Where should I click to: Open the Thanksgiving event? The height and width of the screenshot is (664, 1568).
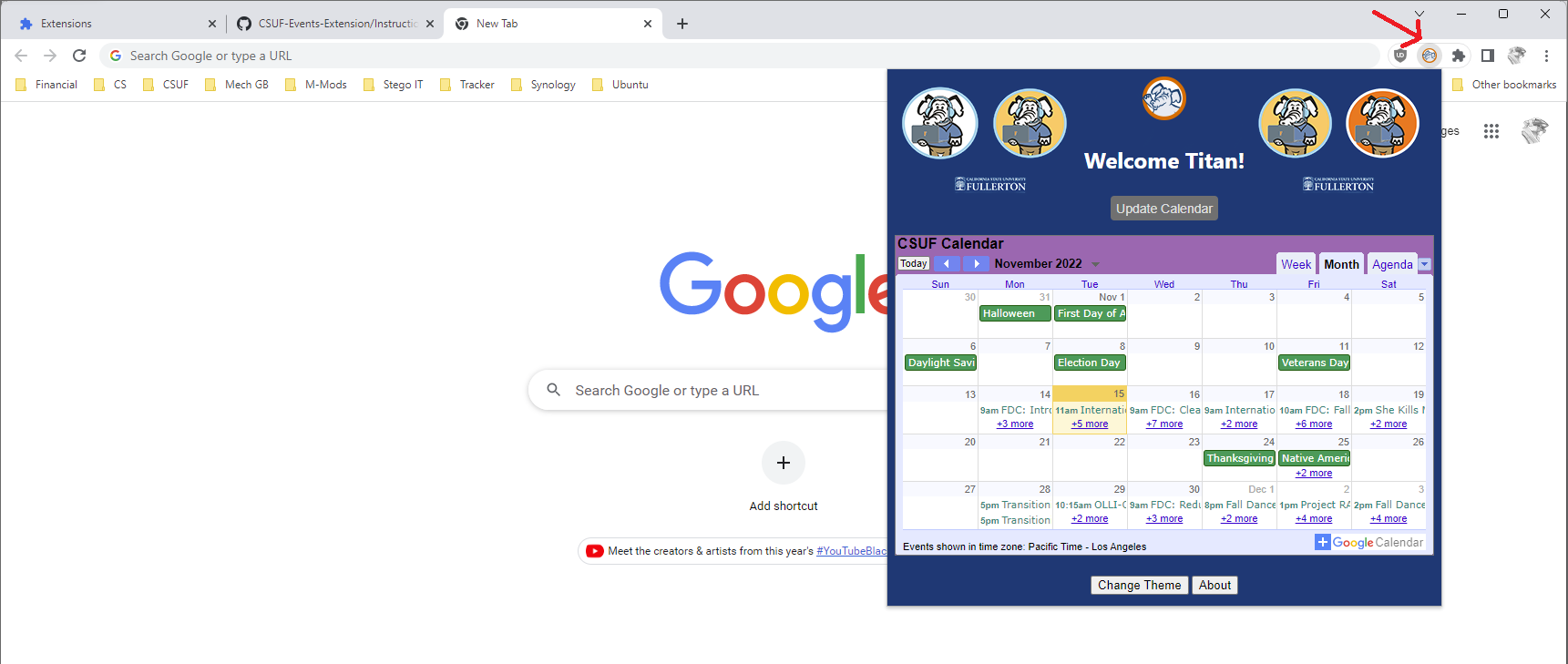coord(1239,458)
